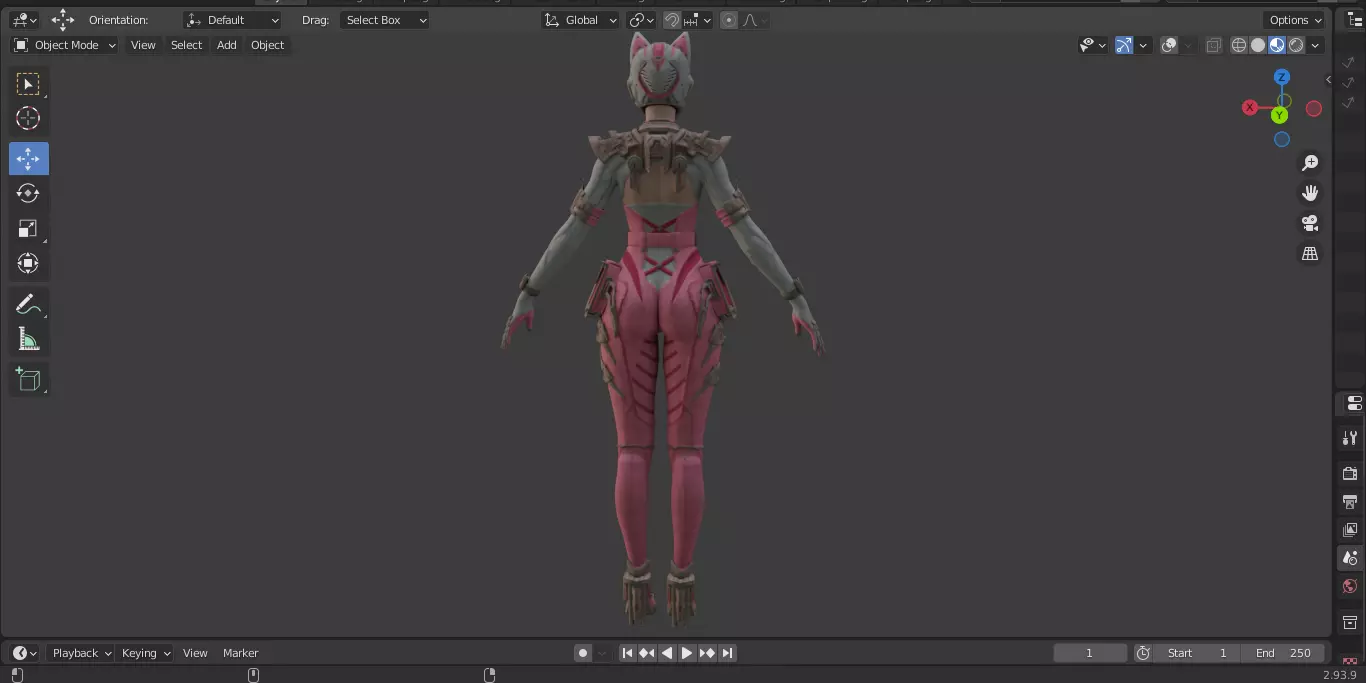Viewport: 1366px width, 683px height.
Task: Click the End frame field showing 250
Action: tap(1283, 653)
